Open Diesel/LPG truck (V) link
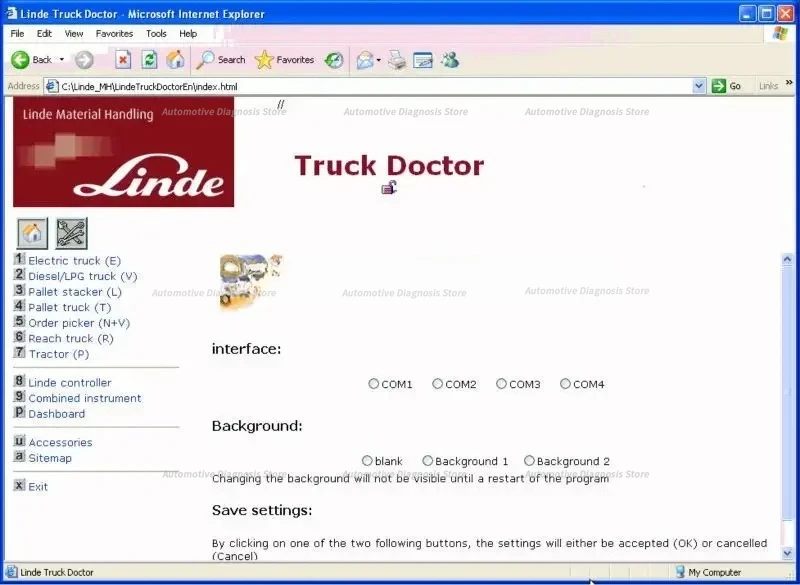This screenshot has width=800, height=585. click(x=83, y=276)
